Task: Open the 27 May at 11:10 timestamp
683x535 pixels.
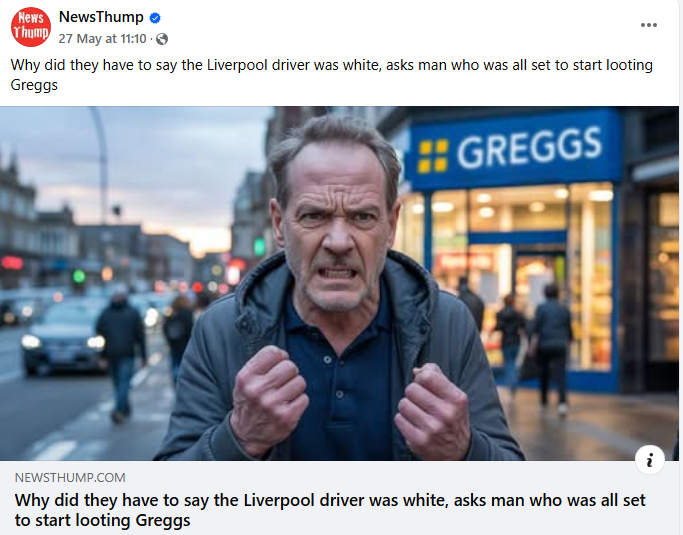Action: click(102, 39)
